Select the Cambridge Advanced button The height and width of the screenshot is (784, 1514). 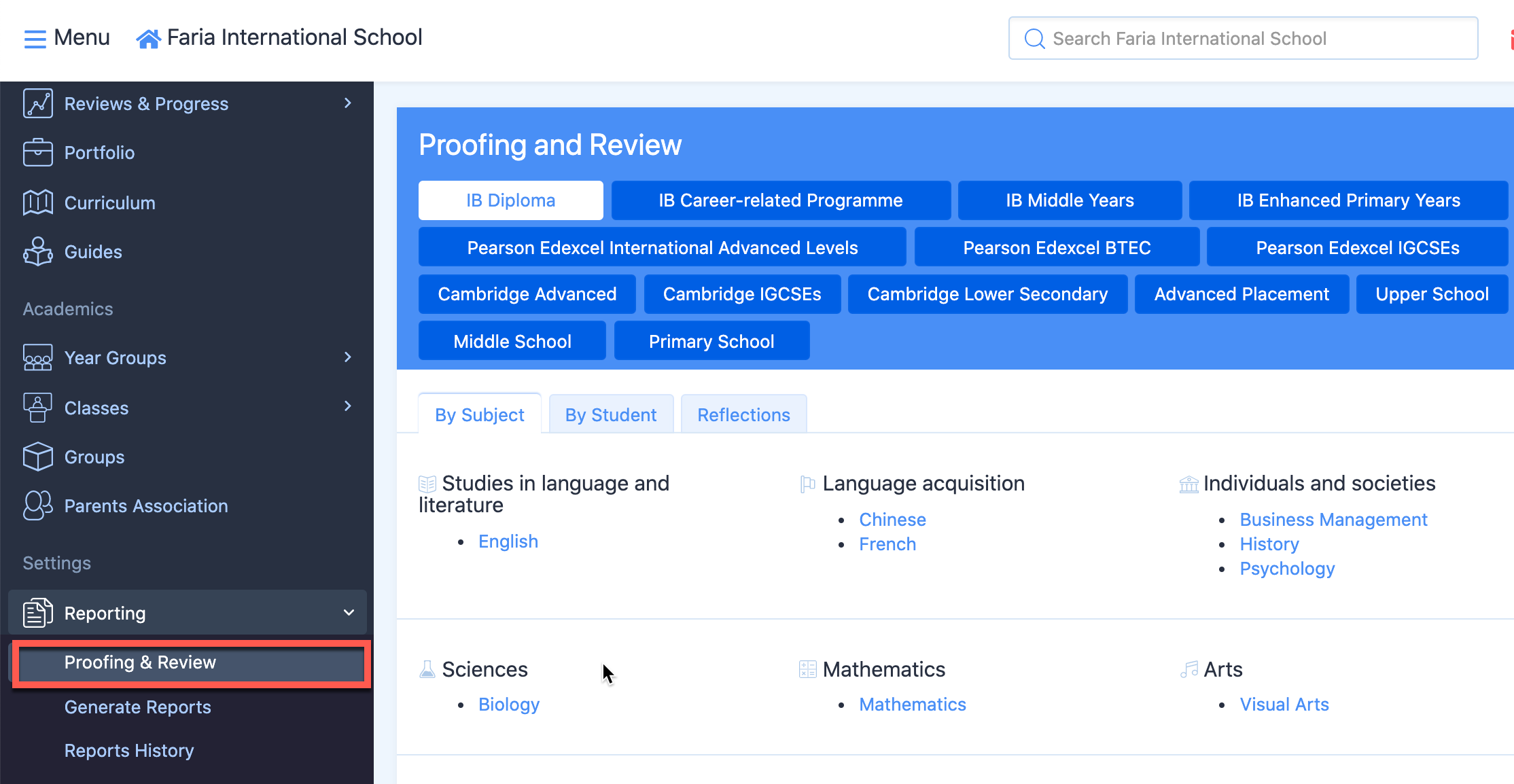click(527, 294)
